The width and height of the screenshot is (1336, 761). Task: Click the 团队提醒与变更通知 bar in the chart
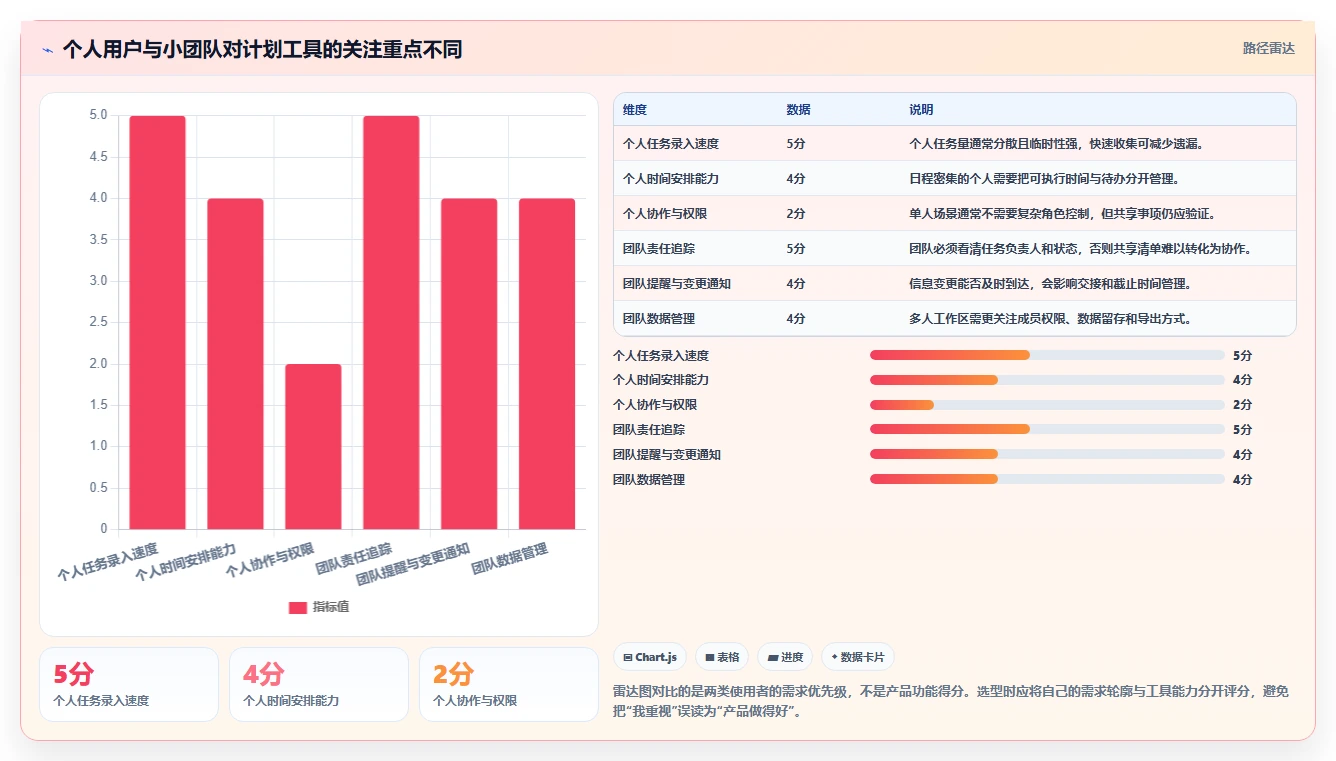(x=469, y=364)
